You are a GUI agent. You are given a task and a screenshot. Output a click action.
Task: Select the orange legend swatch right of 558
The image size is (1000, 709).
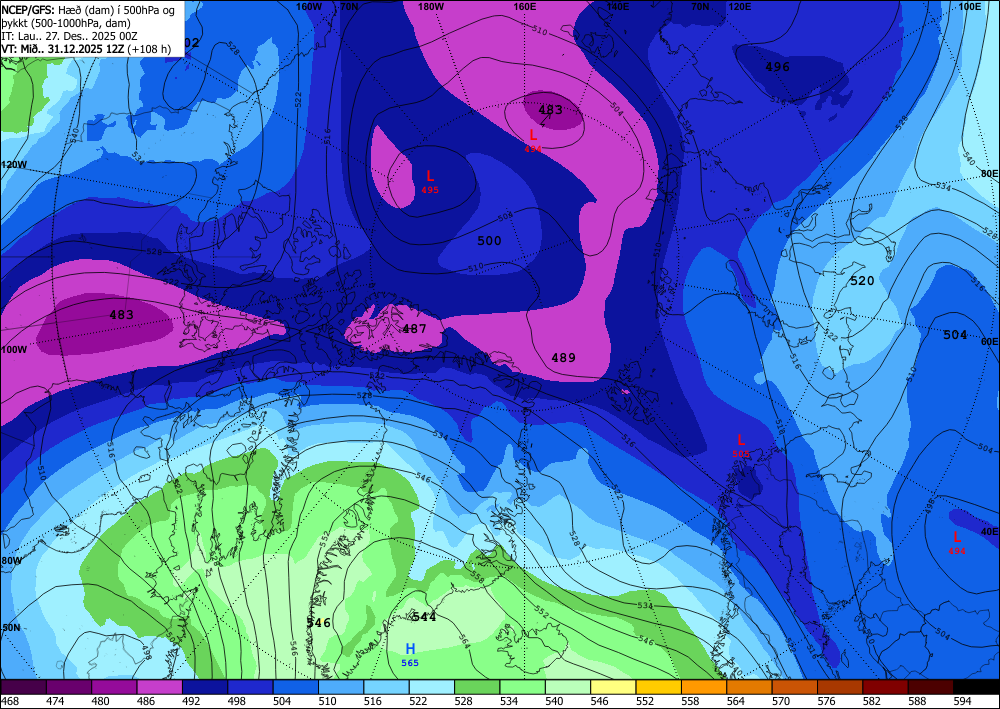704,687
